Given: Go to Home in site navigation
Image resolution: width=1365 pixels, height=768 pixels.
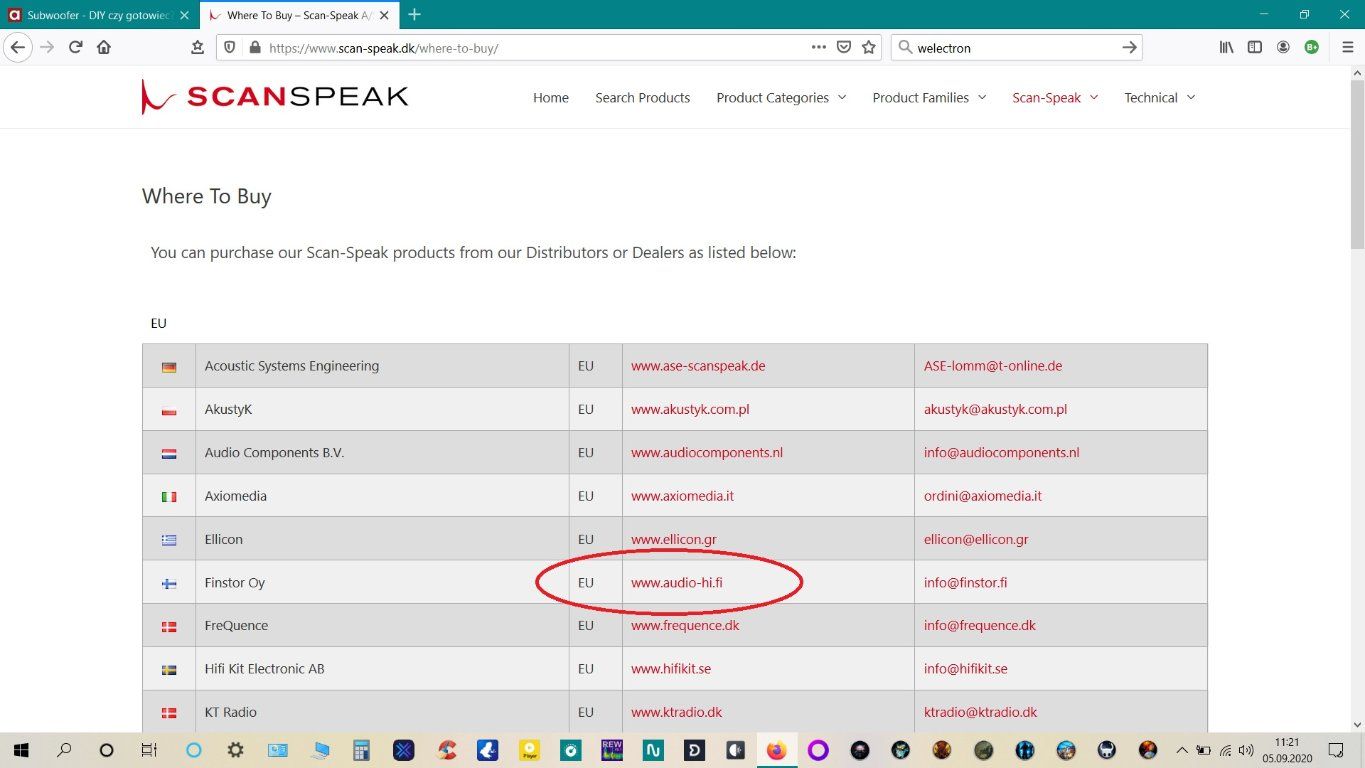Looking at the screenshot, I should click(x=551, y=97).
